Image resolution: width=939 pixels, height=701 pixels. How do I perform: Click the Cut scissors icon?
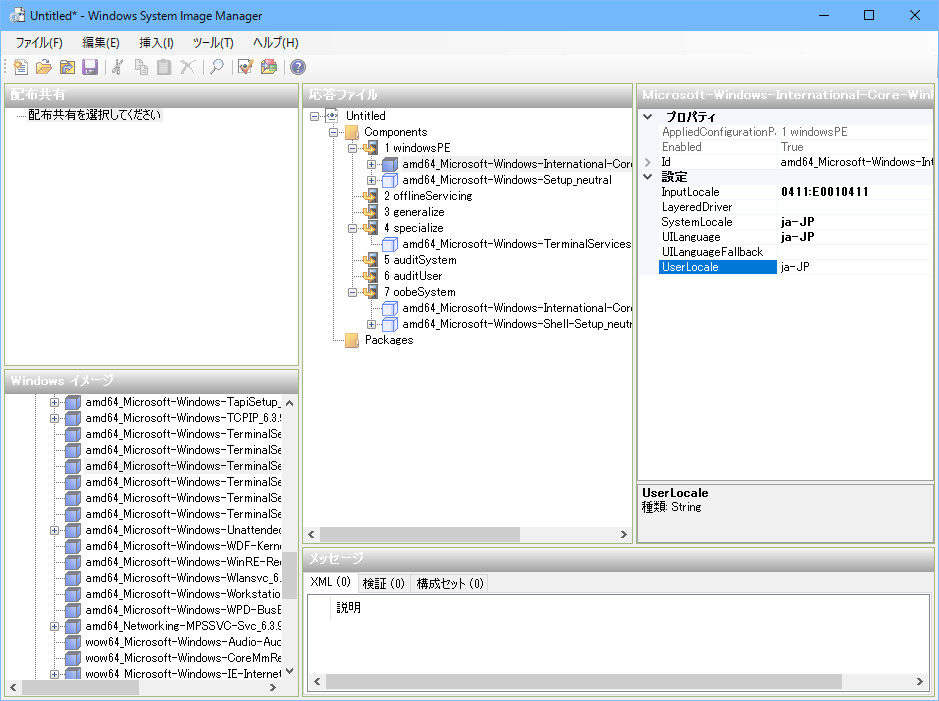point(117,67)
